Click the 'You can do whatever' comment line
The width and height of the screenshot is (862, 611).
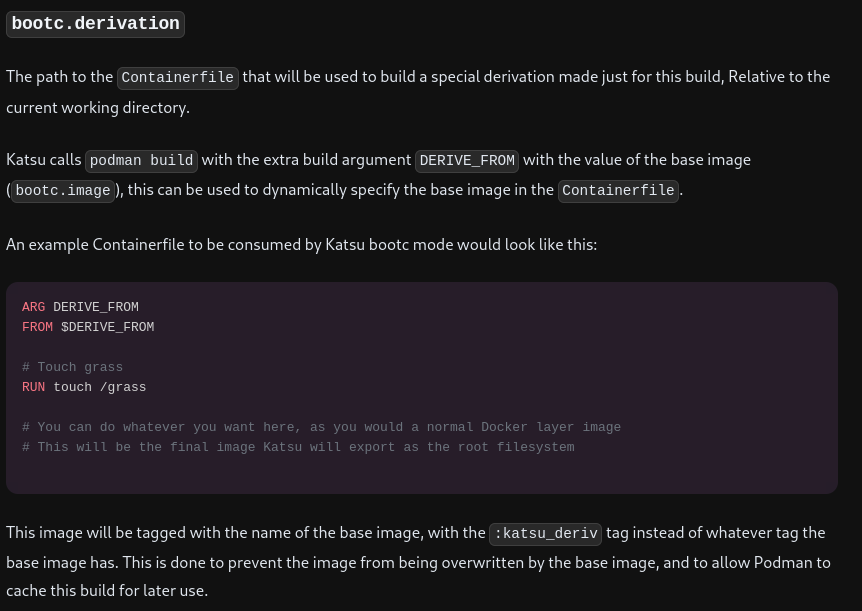tap(321, 427)
